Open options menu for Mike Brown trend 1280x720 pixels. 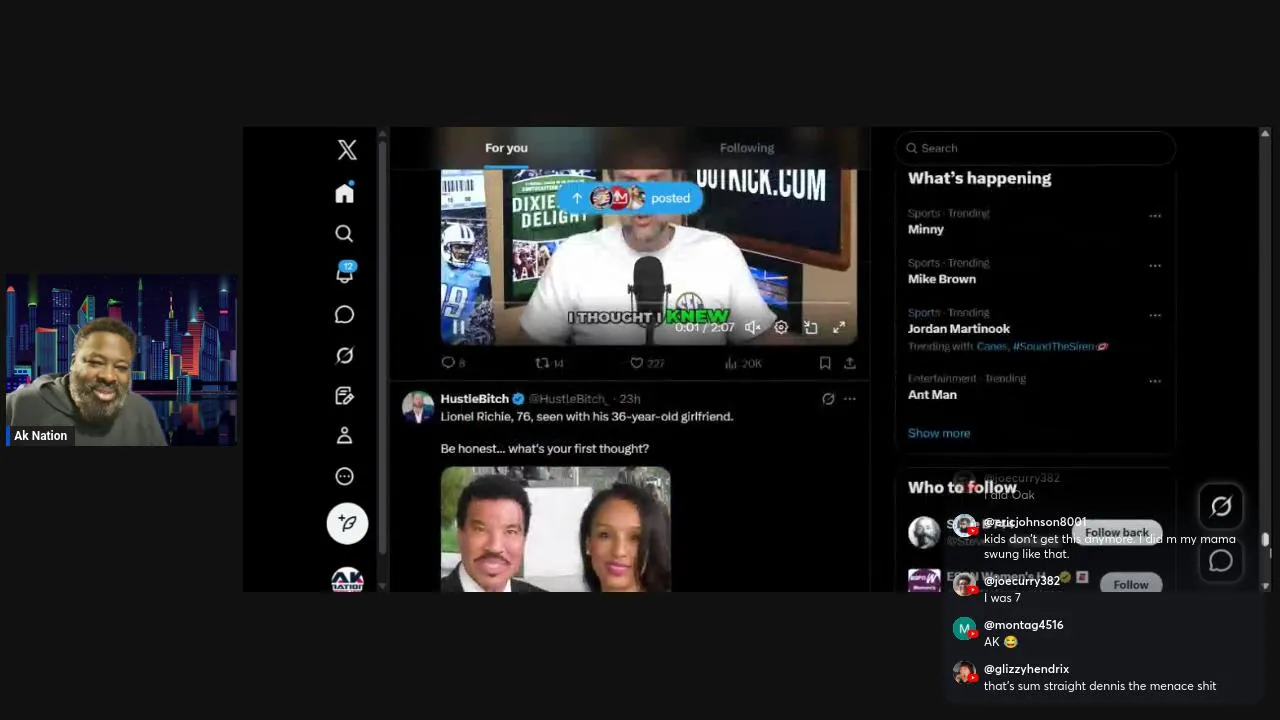point(1155,266)
